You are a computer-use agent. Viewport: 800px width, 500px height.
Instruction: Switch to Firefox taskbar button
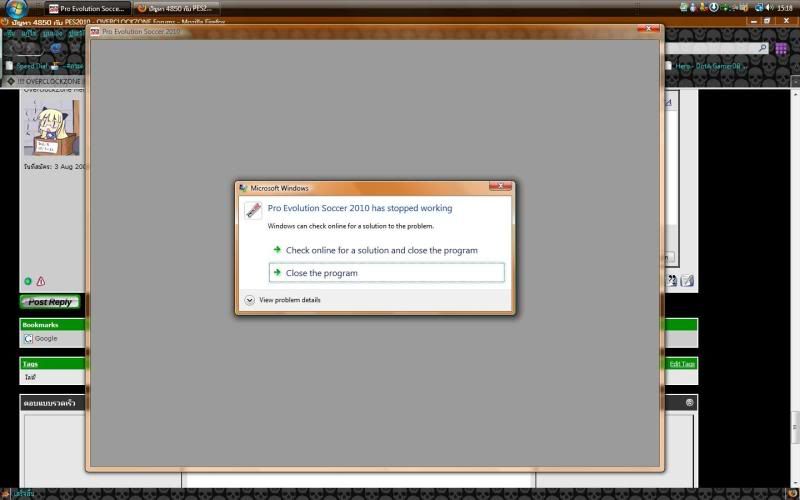(x=175, y=8)
